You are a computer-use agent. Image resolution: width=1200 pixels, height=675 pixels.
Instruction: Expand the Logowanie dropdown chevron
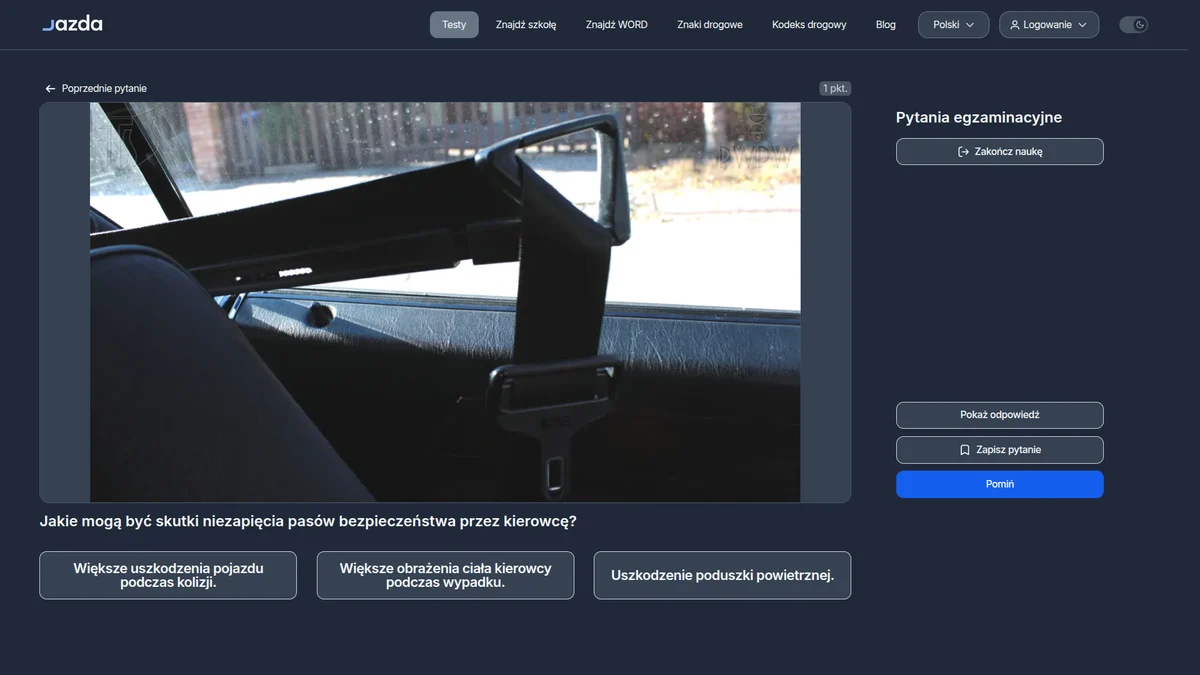tap(1082, 25)
